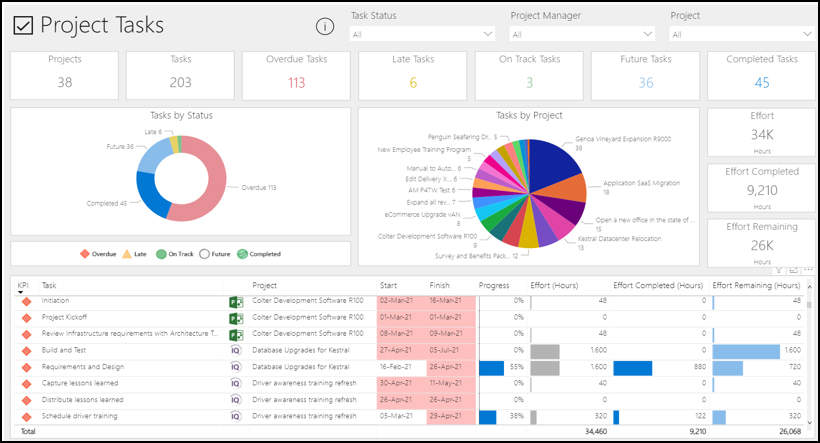Image resolution: width=820 pixels, height=443 pixels.
Task: Click the table vertical scrollbar thumb
Action: pyautogui.click(x=810, y=305)
